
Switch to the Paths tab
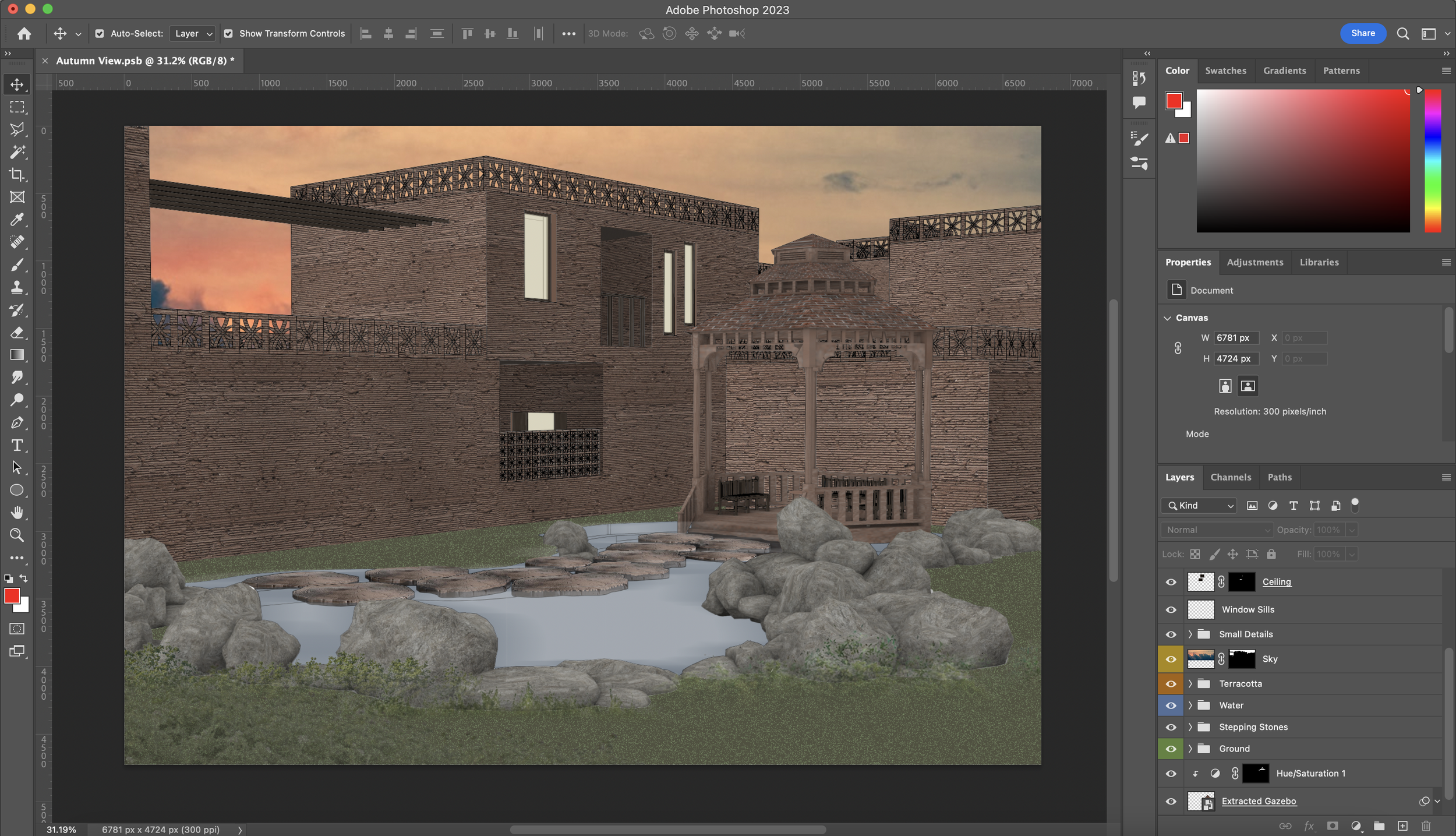1280,477
